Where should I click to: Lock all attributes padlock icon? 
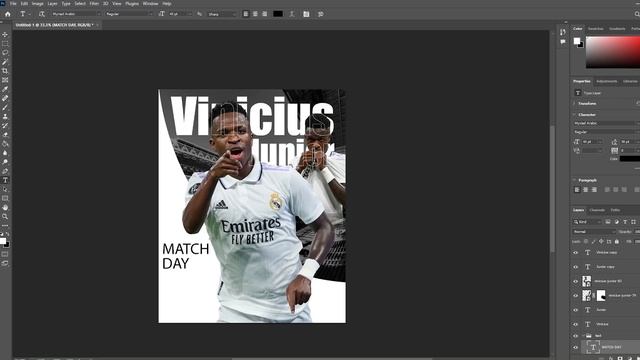(617, 242)
